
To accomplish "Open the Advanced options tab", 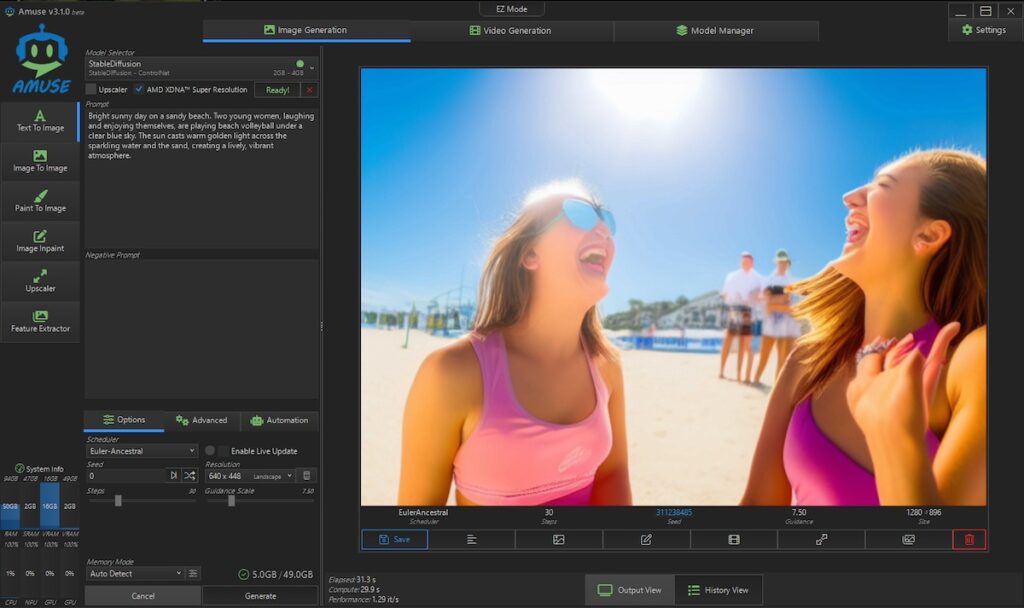I will tap(201, 420).
